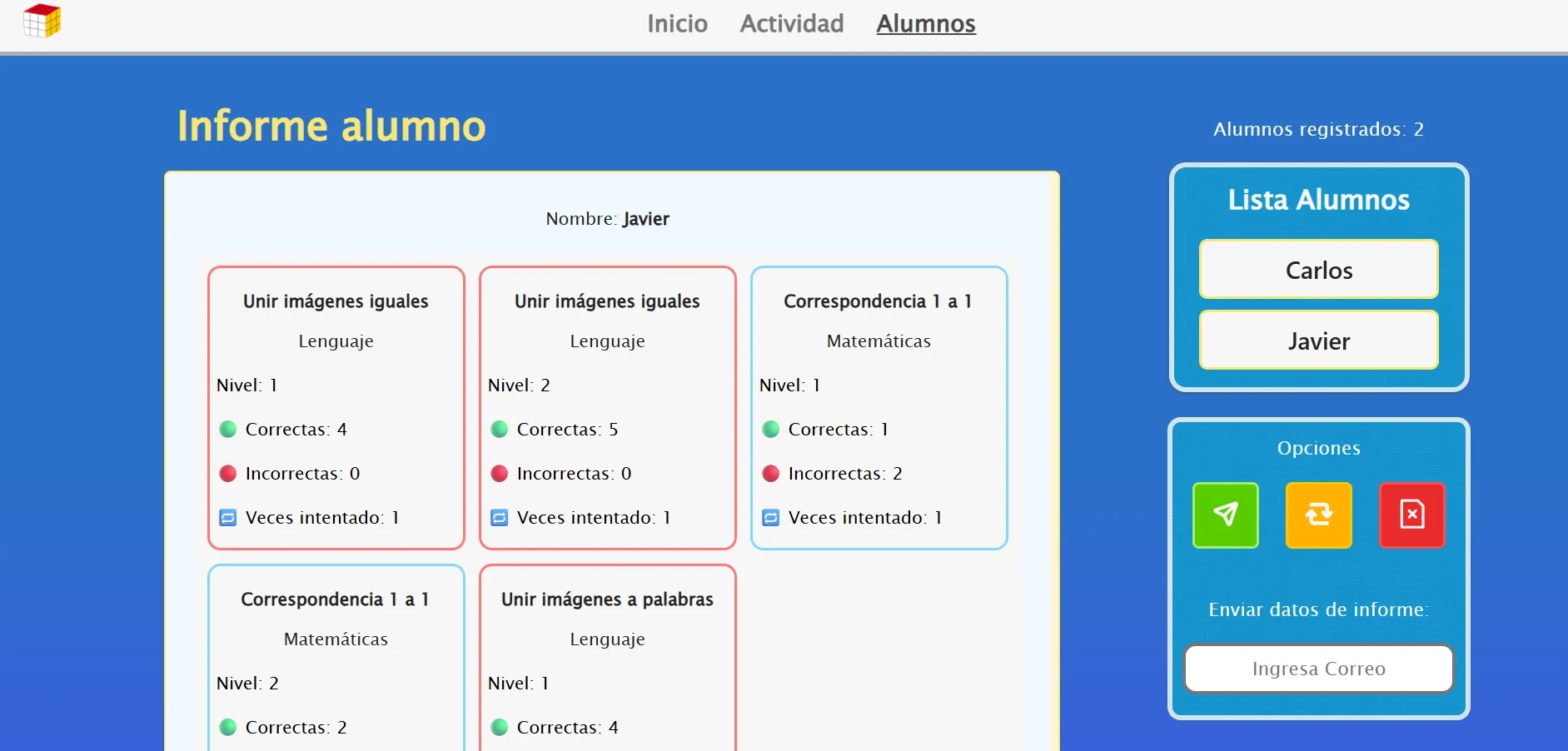Click retry icon in Correspondencia Nivel 1 card
This screenshot has height=751, width=1568.
point(770,518)
